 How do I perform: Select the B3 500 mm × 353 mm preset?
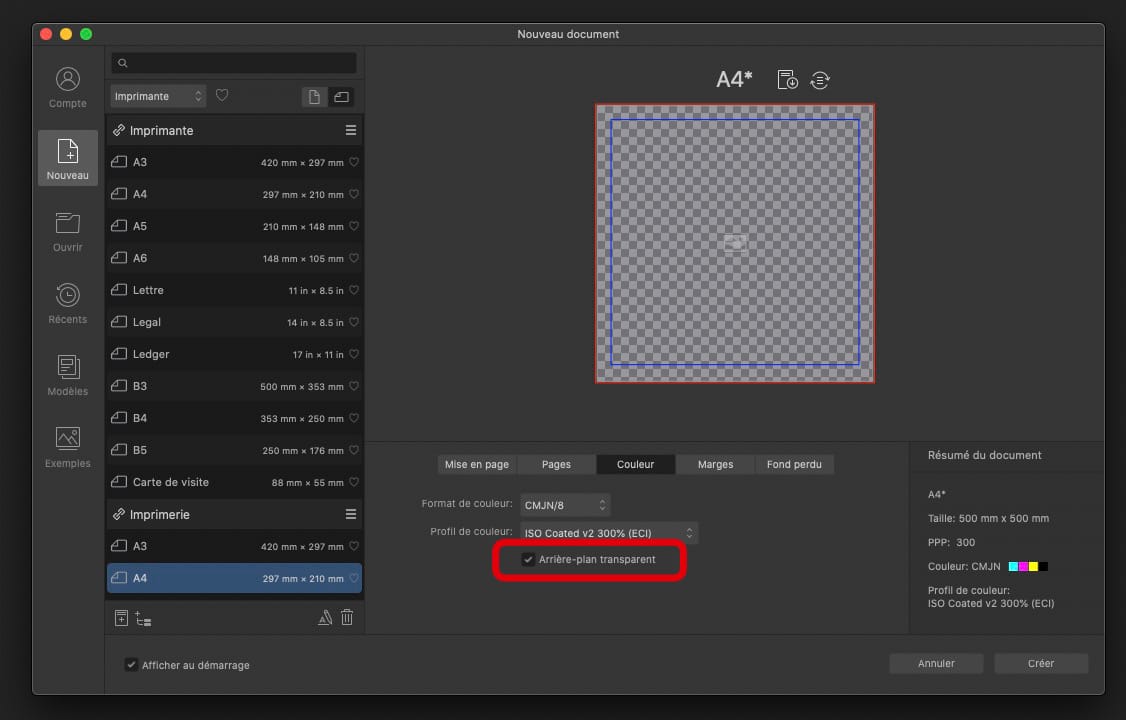234,386
